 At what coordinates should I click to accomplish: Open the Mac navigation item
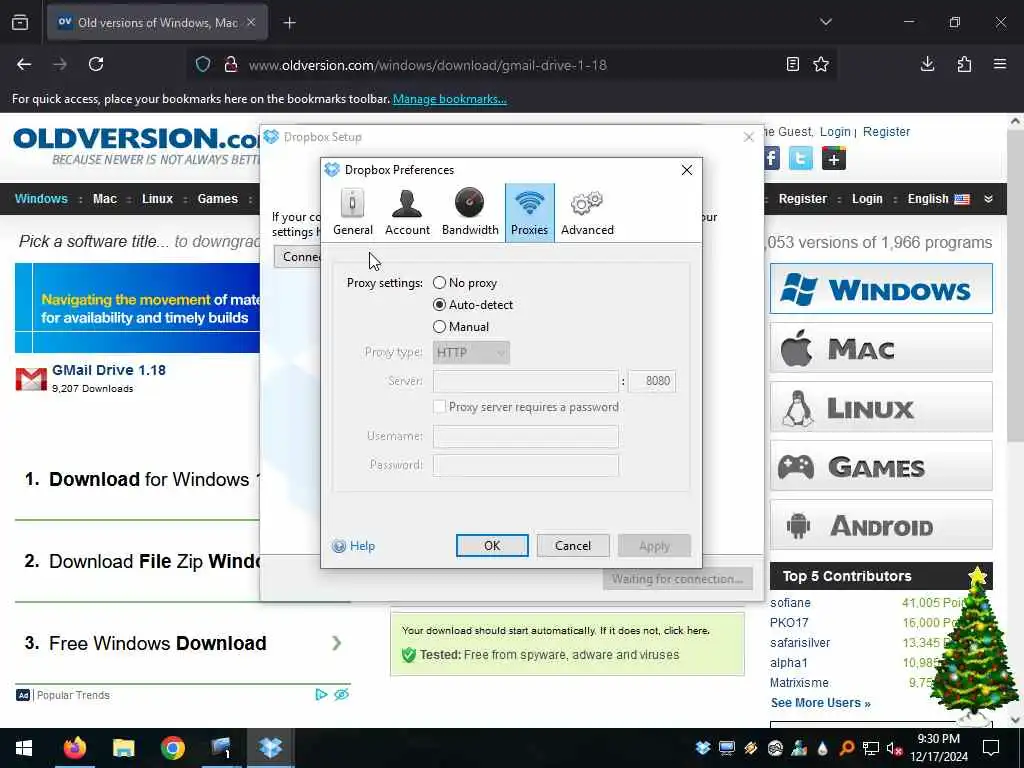(x=104, y=199)
